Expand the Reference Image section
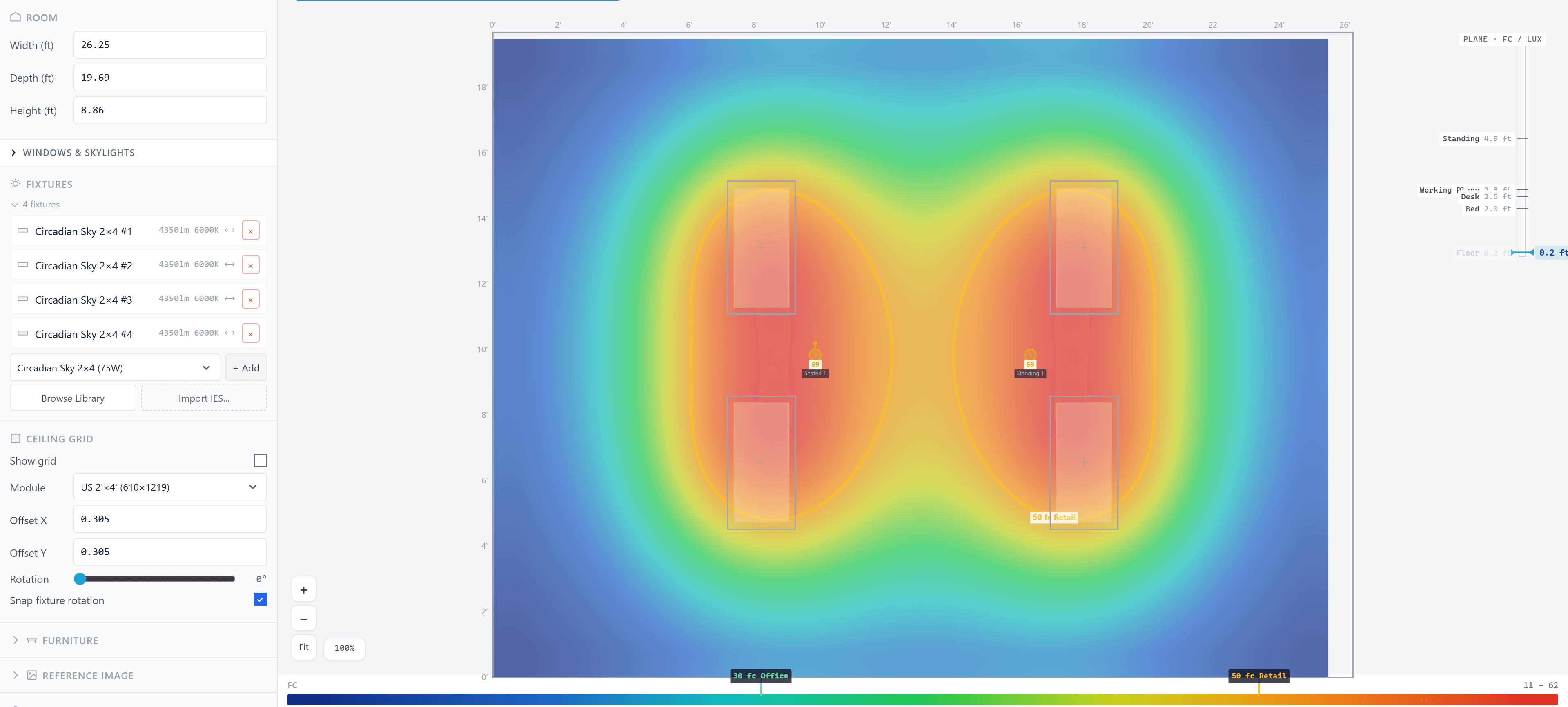Viewport: 1568px width, 707px height. pyautogui.click(x=138, y=675)
